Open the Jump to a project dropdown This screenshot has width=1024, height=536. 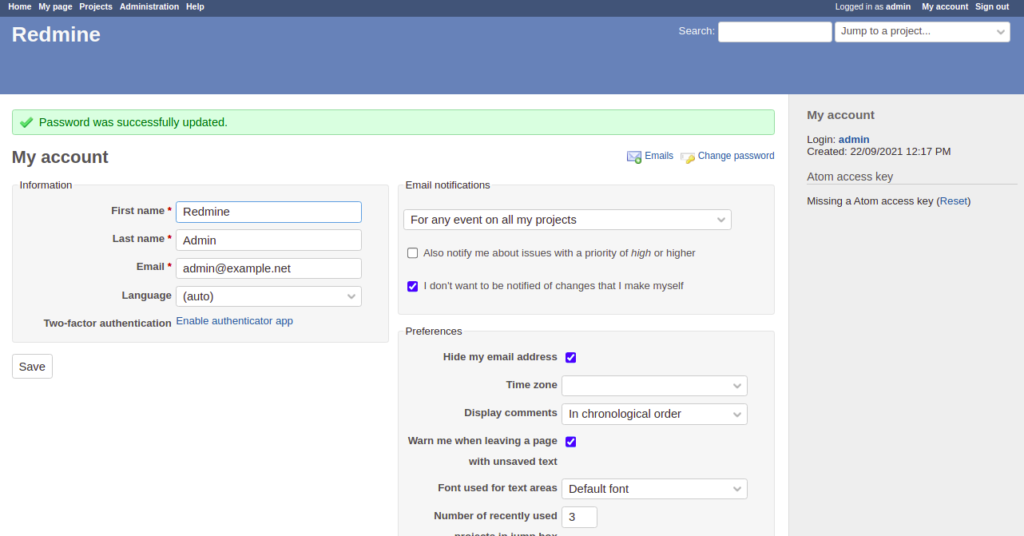(922, 31)
